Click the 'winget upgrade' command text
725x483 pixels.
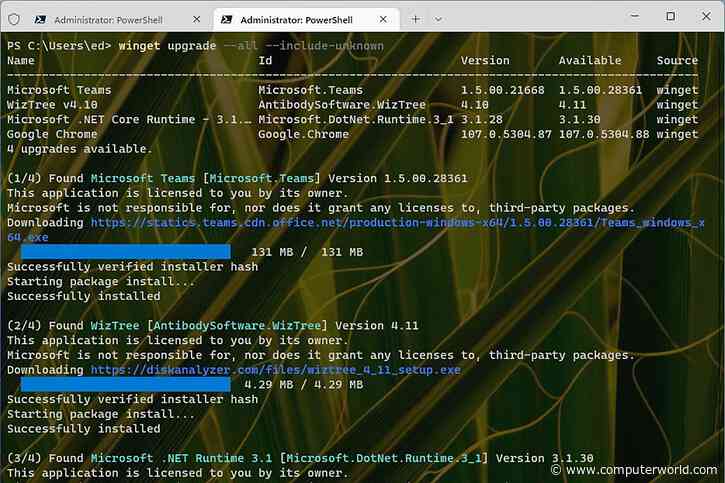point(167,46)
